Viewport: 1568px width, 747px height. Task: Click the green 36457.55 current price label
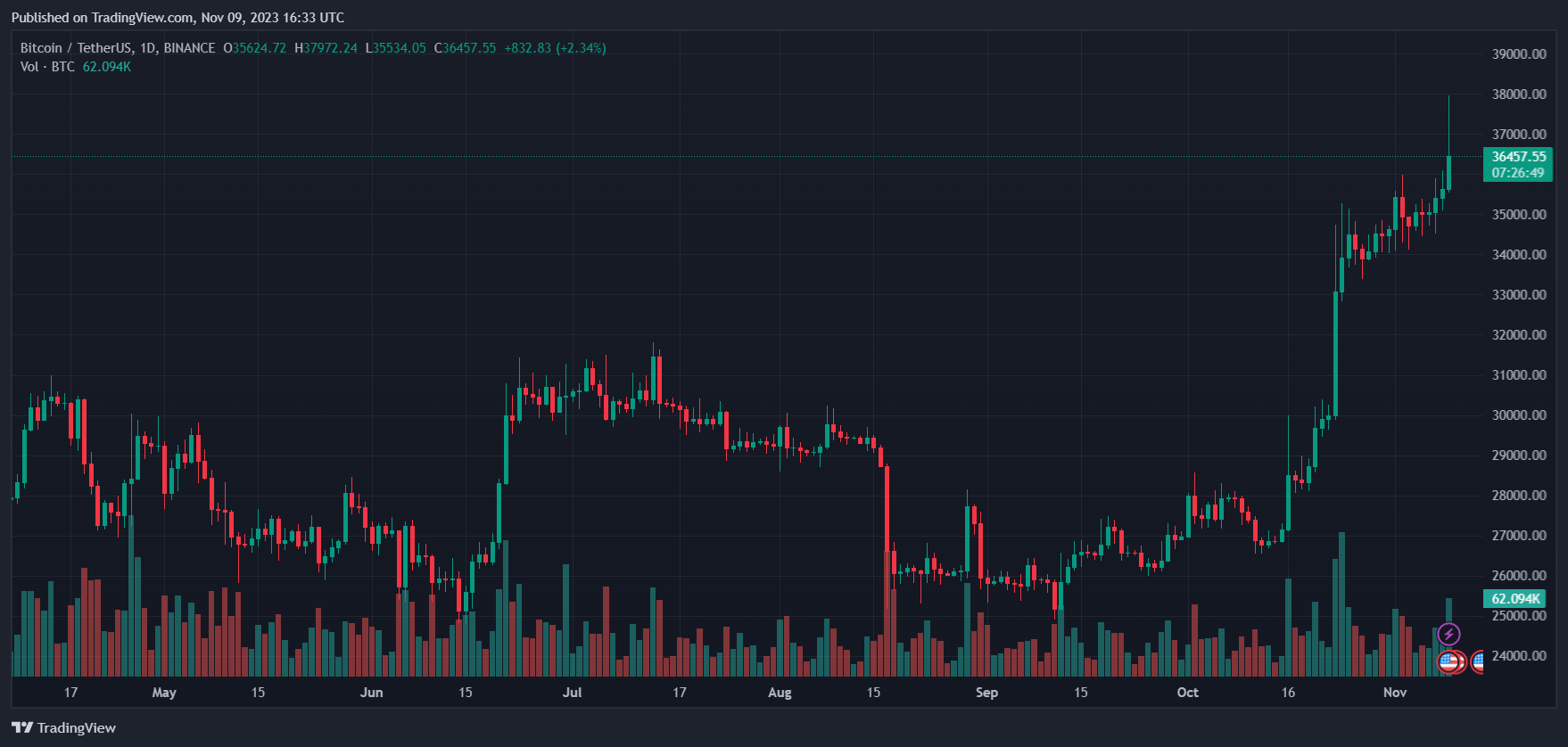[1518, 156]
